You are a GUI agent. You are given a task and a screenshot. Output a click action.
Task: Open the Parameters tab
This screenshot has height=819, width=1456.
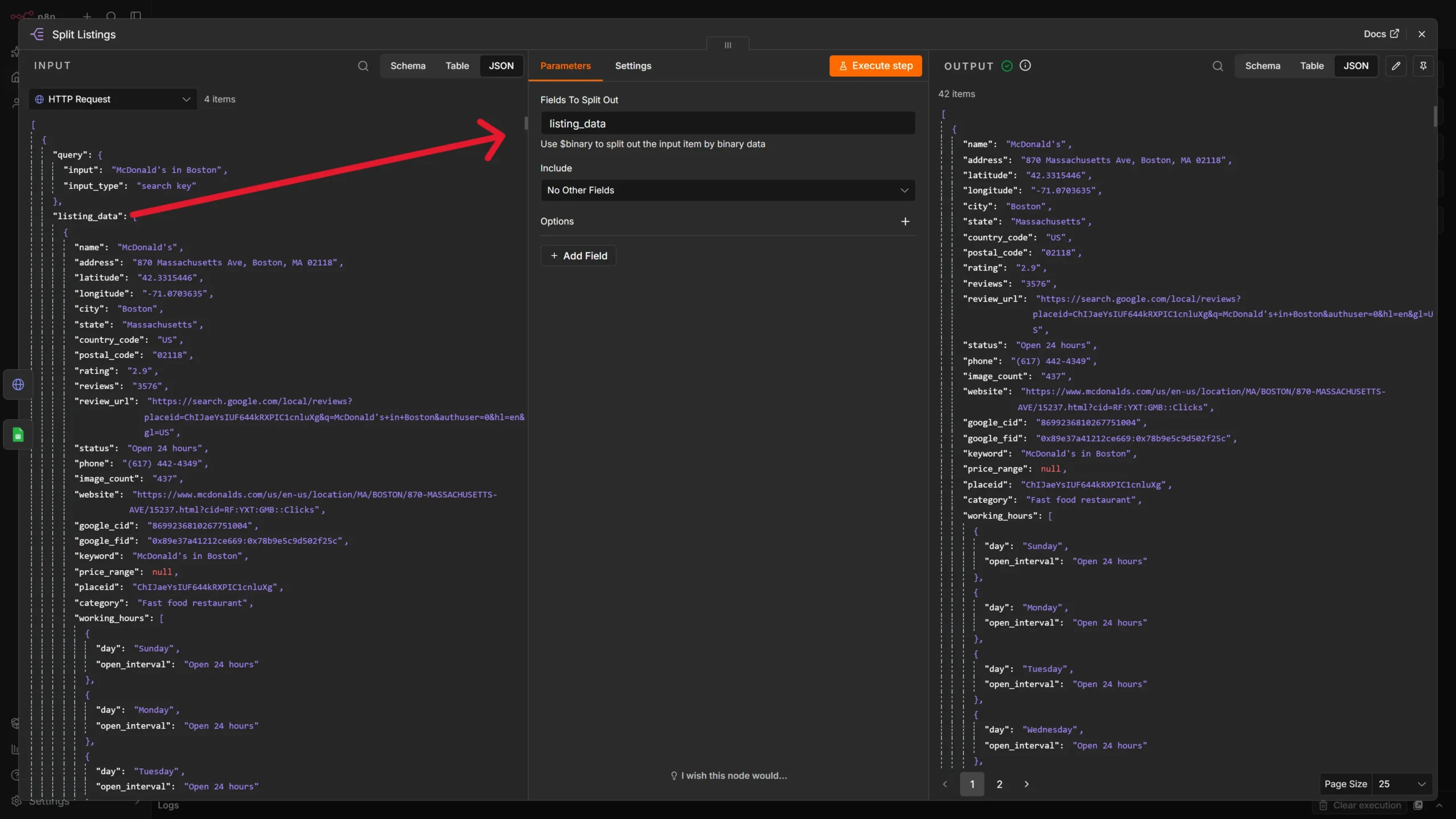click(x=565, y=66)
